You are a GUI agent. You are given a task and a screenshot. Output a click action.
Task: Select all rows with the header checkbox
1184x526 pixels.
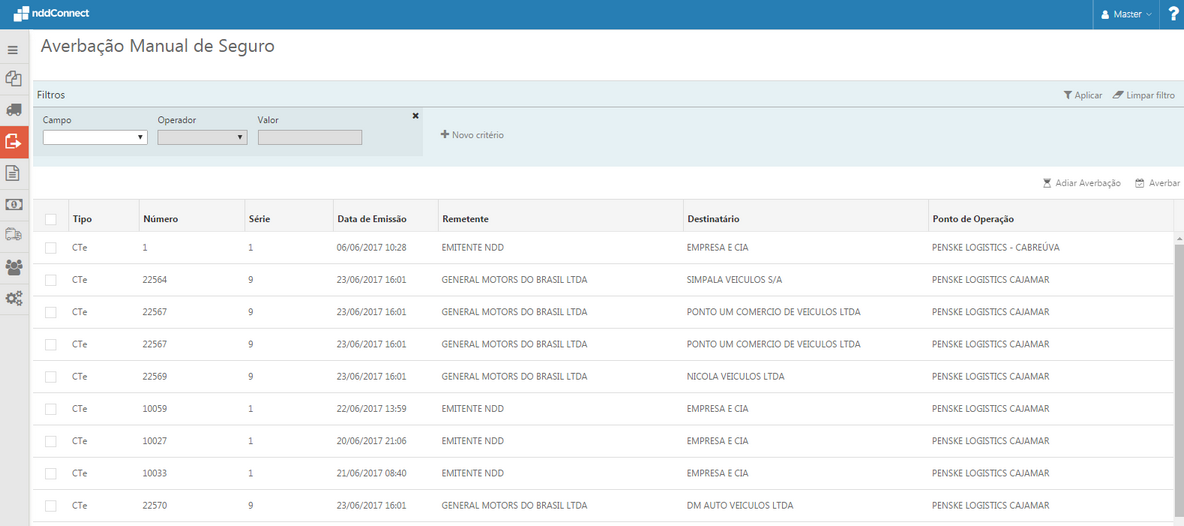pyautogui.click(x=51, y=219)
